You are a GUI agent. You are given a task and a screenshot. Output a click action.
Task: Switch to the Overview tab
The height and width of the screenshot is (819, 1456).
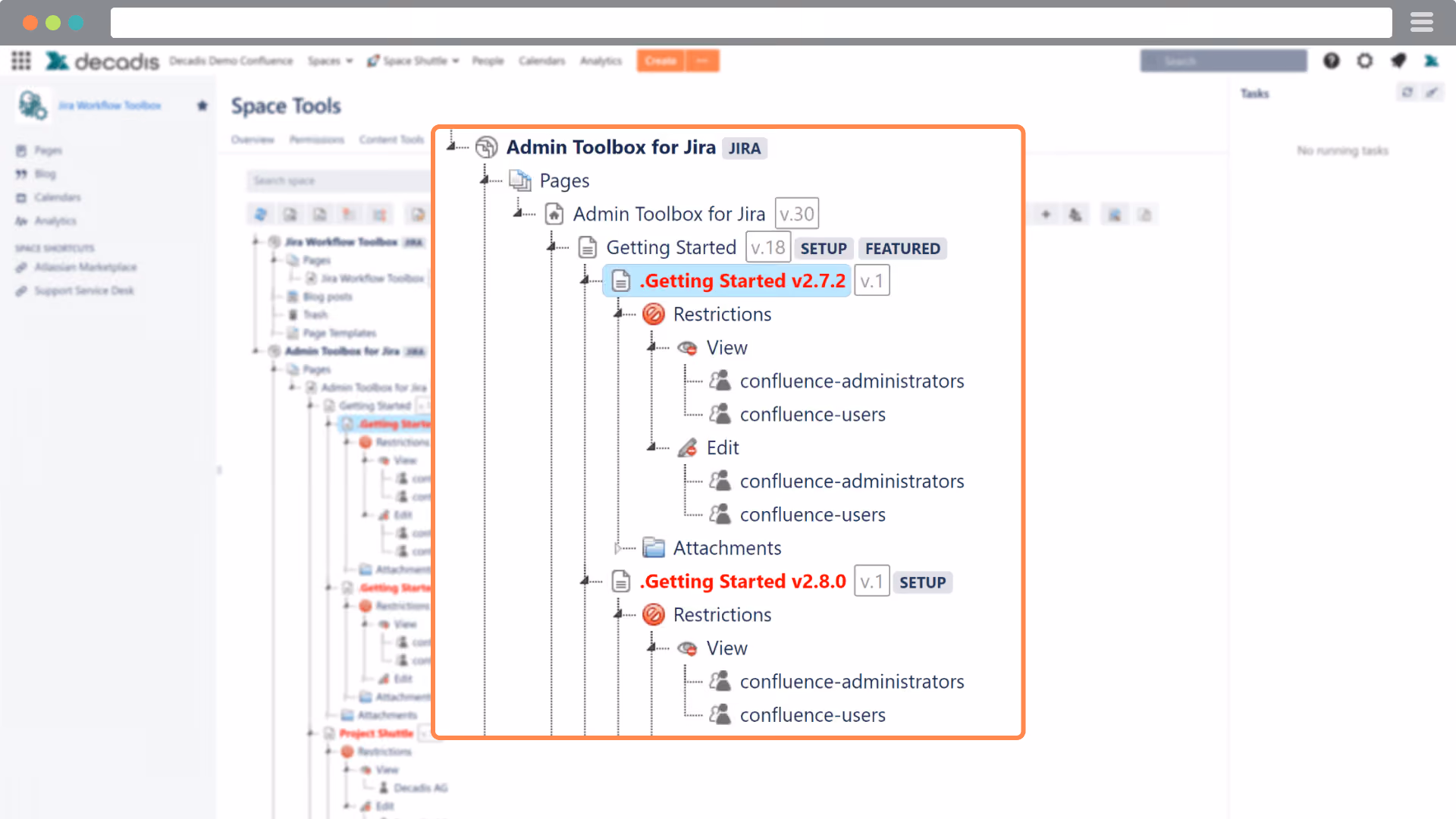(x=253, y=140)
